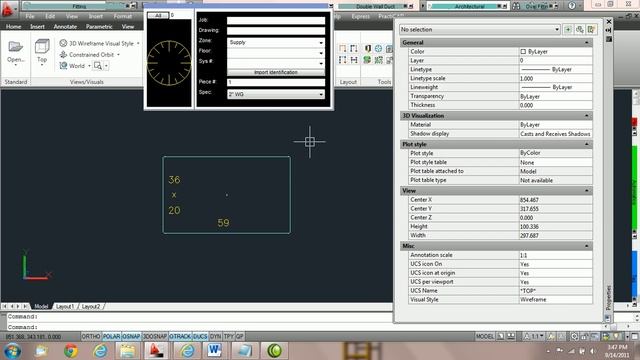Screen dimensions: 640x360
Task: Click the green circular app taskbar icon
Action: [274, 351]
